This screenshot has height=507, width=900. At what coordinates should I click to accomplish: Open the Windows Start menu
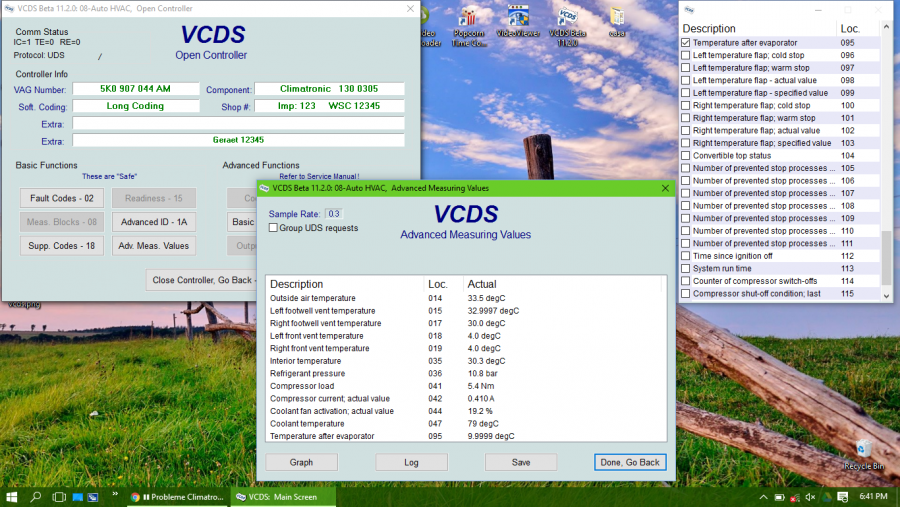[x=11, y=497]
